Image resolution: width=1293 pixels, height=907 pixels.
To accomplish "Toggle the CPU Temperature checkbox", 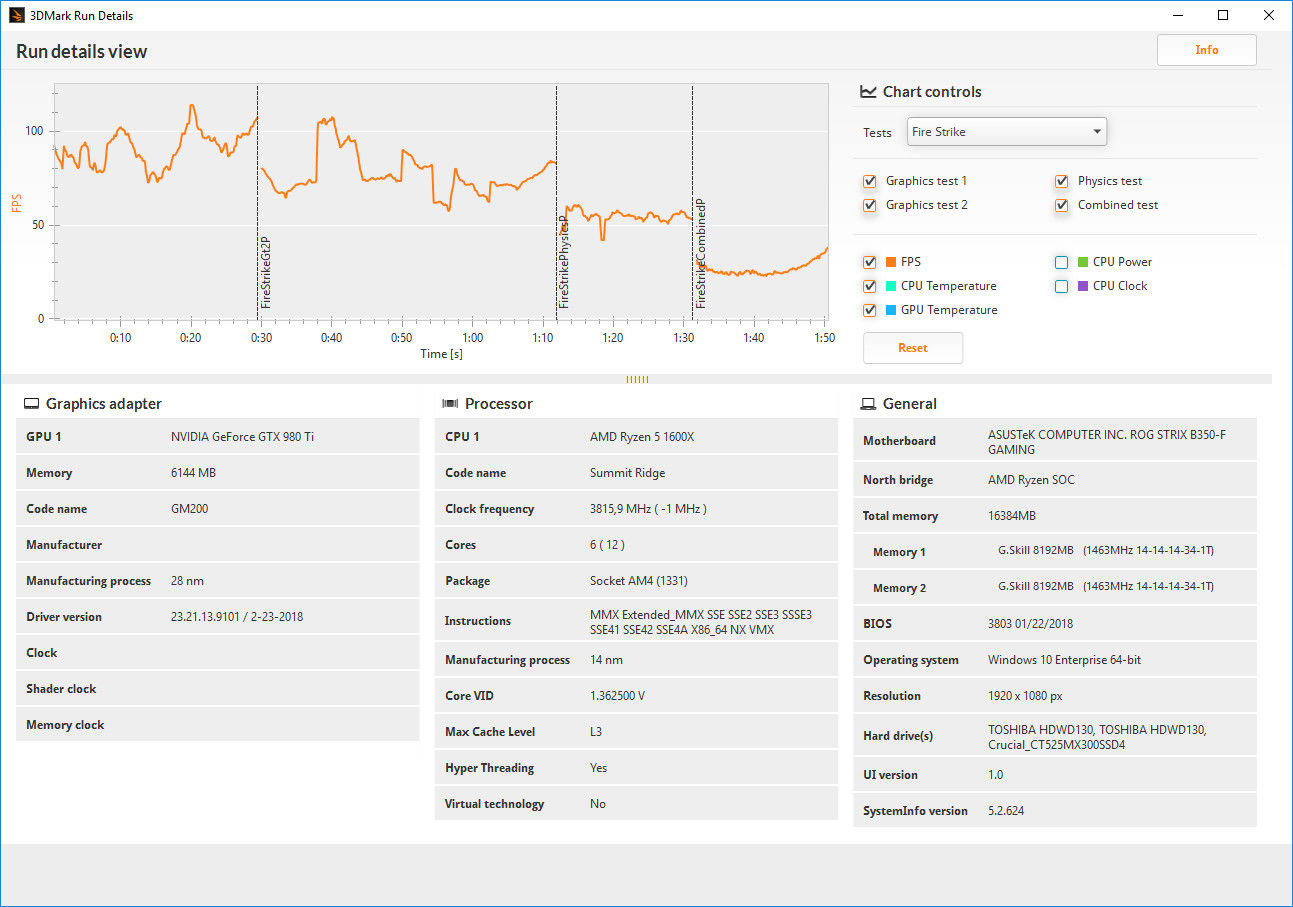I will tap(870, 287).
